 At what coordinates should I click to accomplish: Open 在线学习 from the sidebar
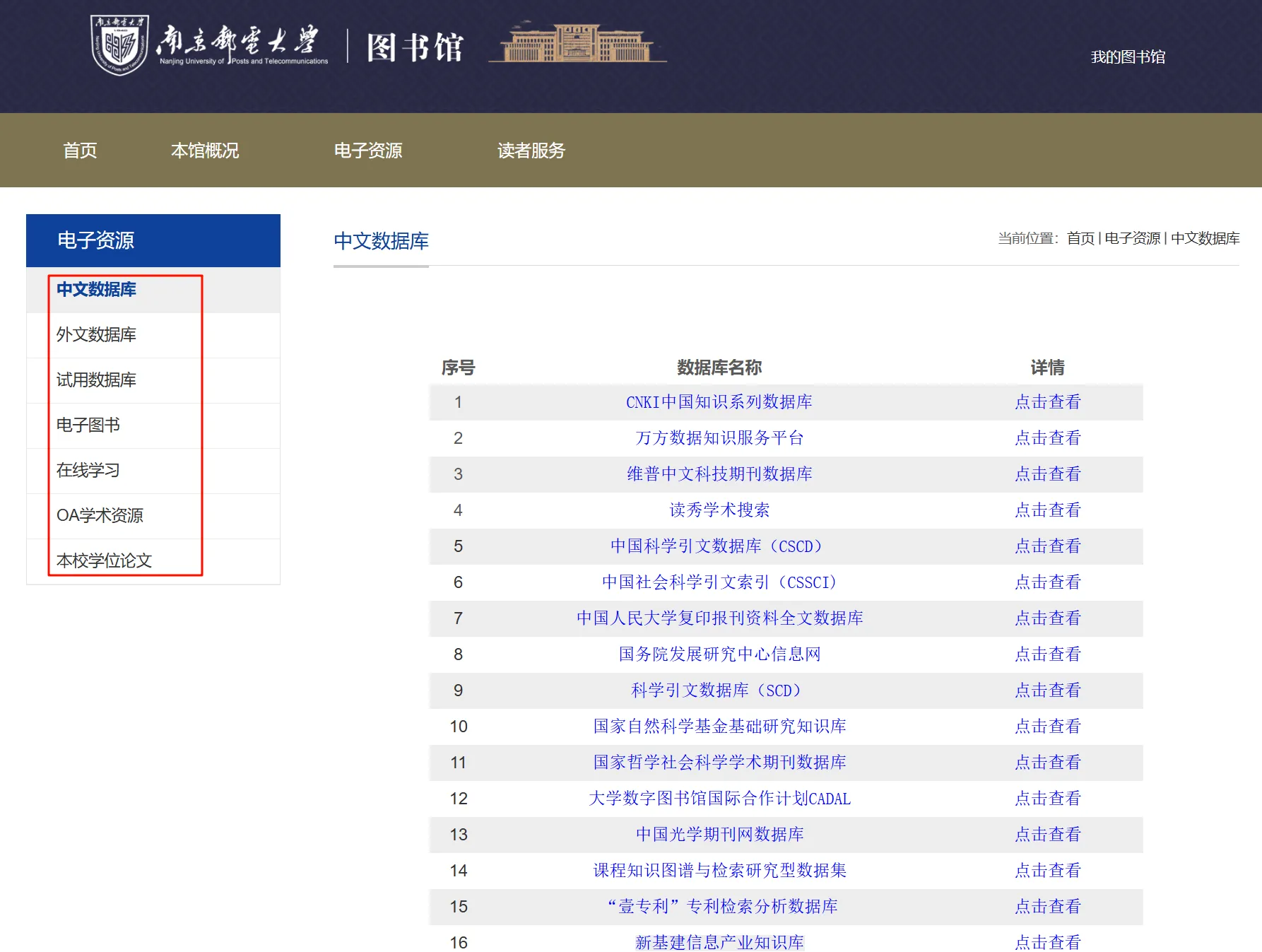click(88, 471)
